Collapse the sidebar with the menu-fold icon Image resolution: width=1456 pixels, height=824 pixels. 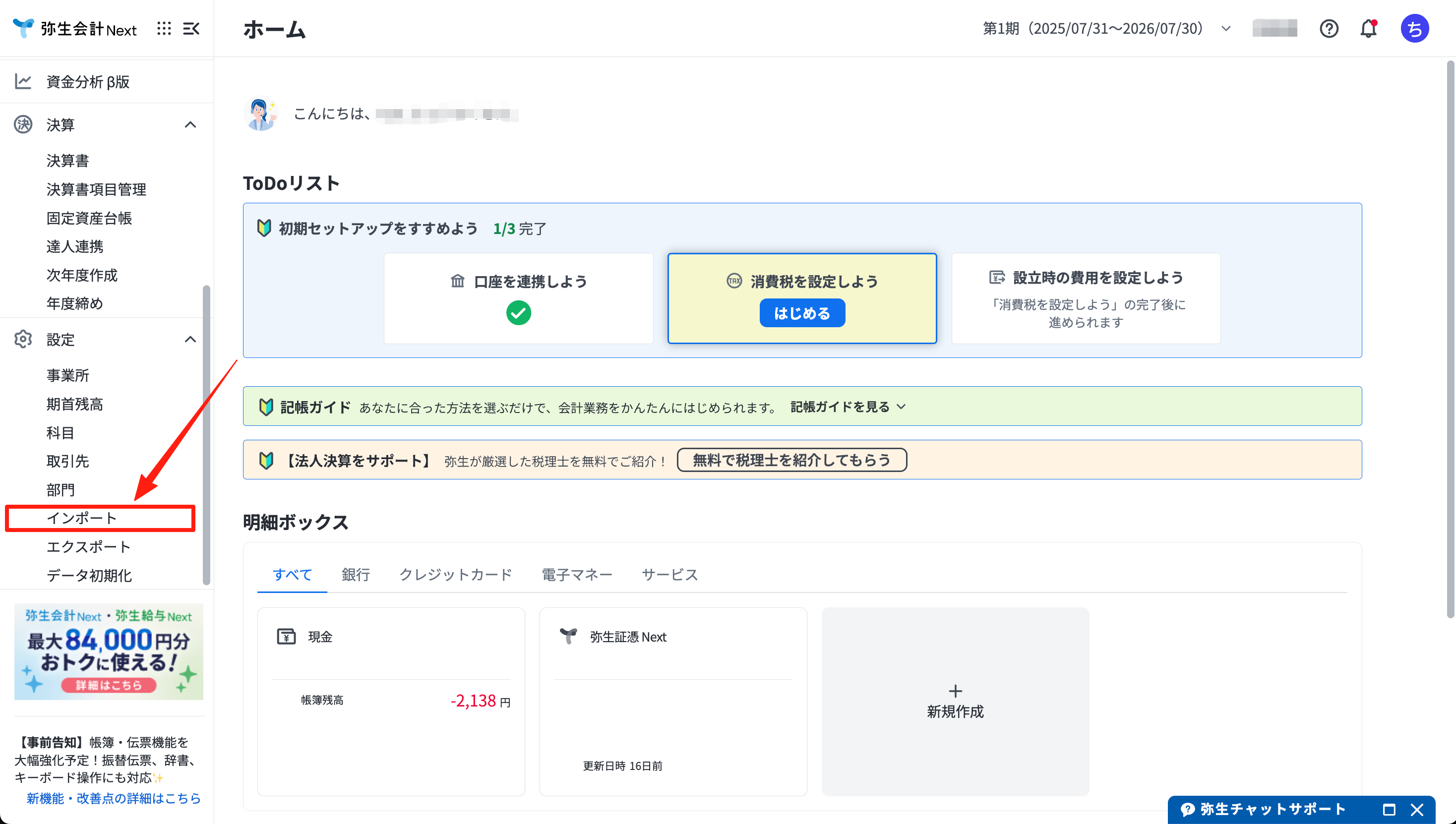click(x=191, y=28)
